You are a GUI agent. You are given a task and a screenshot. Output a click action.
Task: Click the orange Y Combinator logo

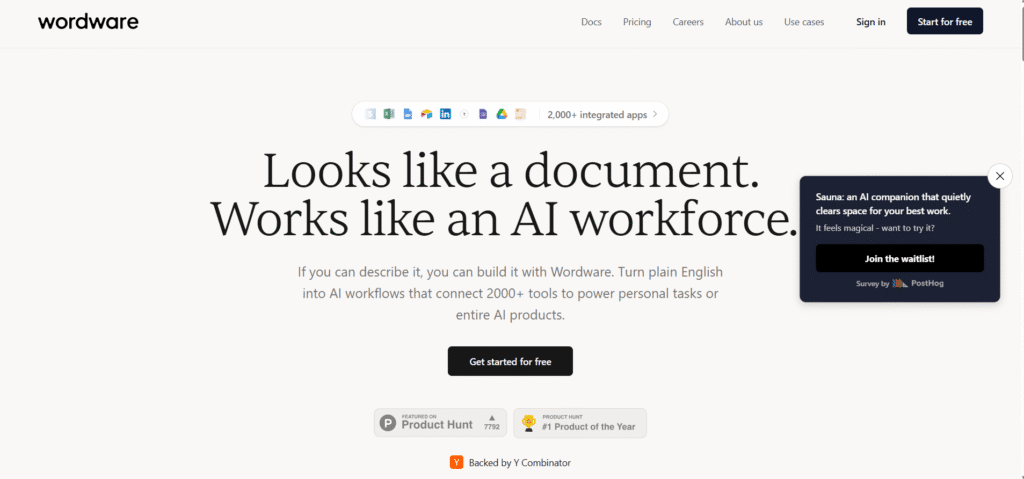pyautogui.click(x=456, y=463)
